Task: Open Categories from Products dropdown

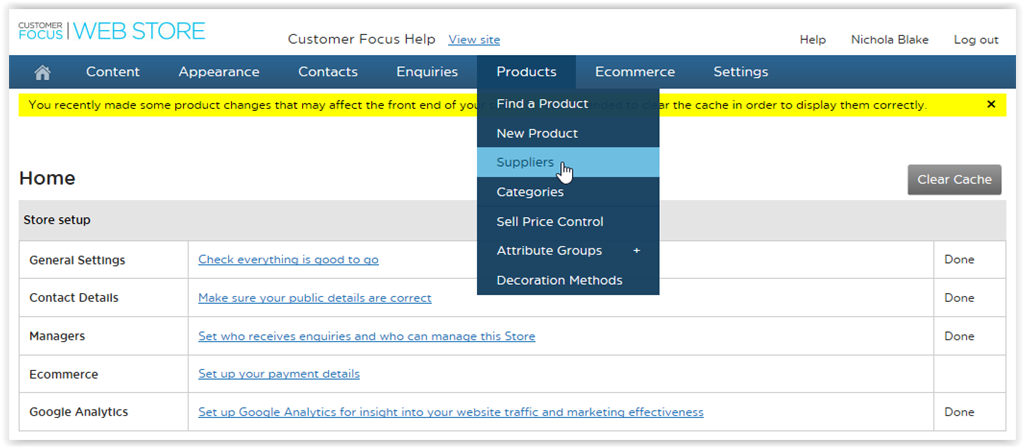Action: [x=568, y=192]
